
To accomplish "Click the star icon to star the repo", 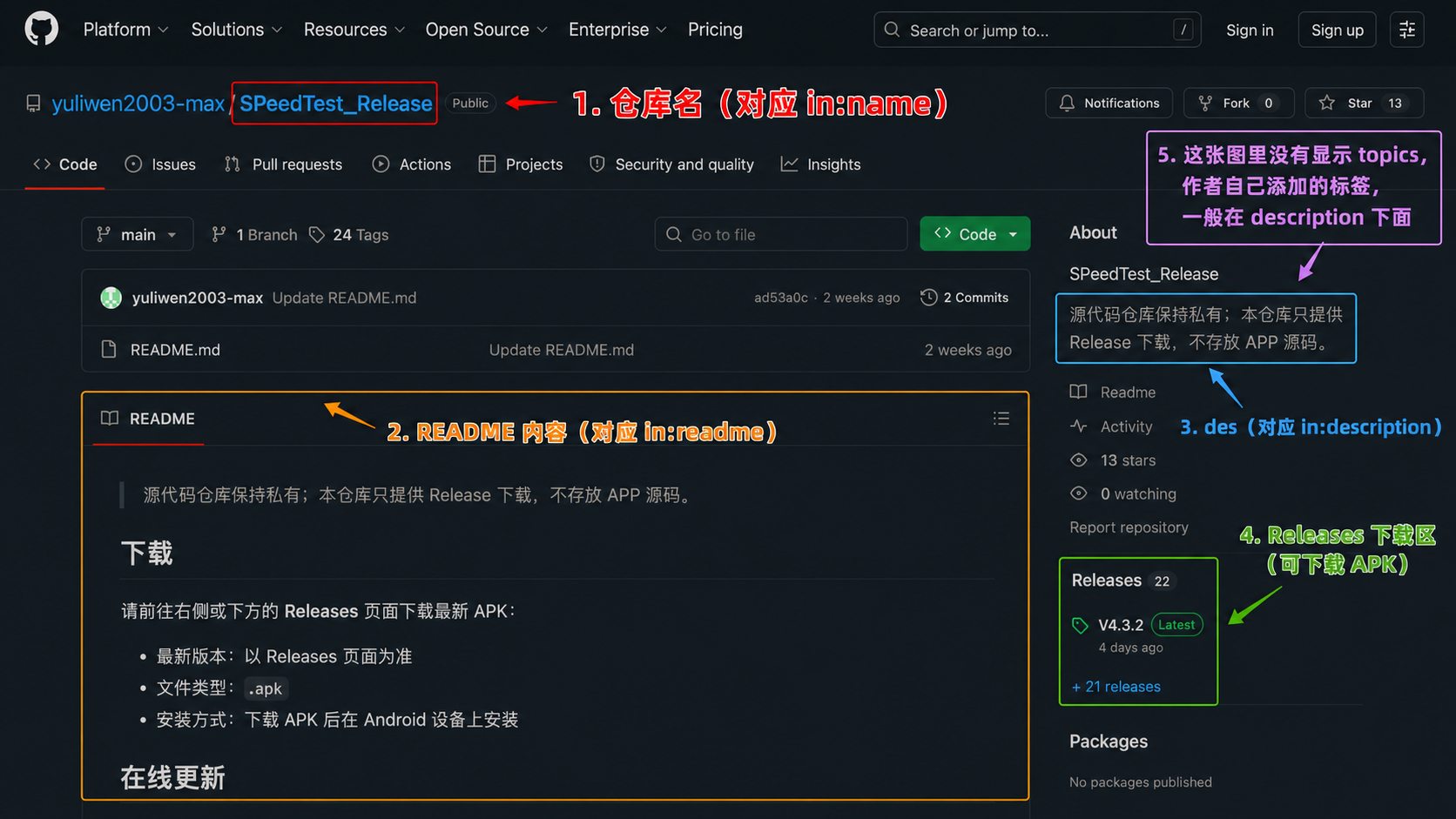I will 1326,103.
